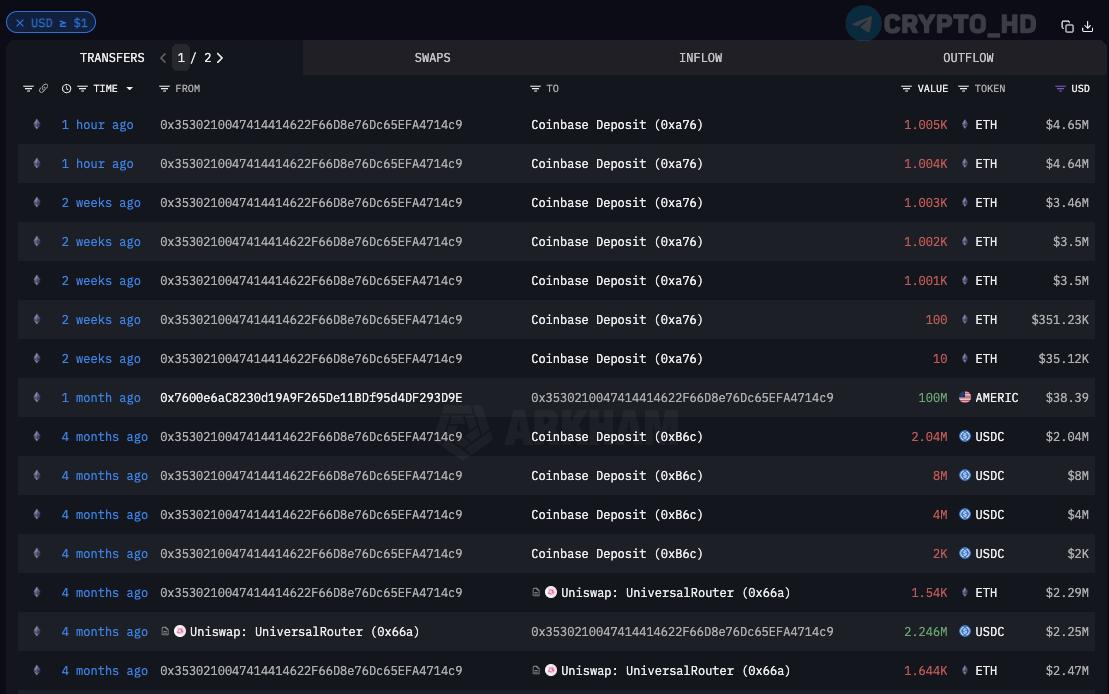
Task: Open the TIME column filter icon
Action: [82, 88]
